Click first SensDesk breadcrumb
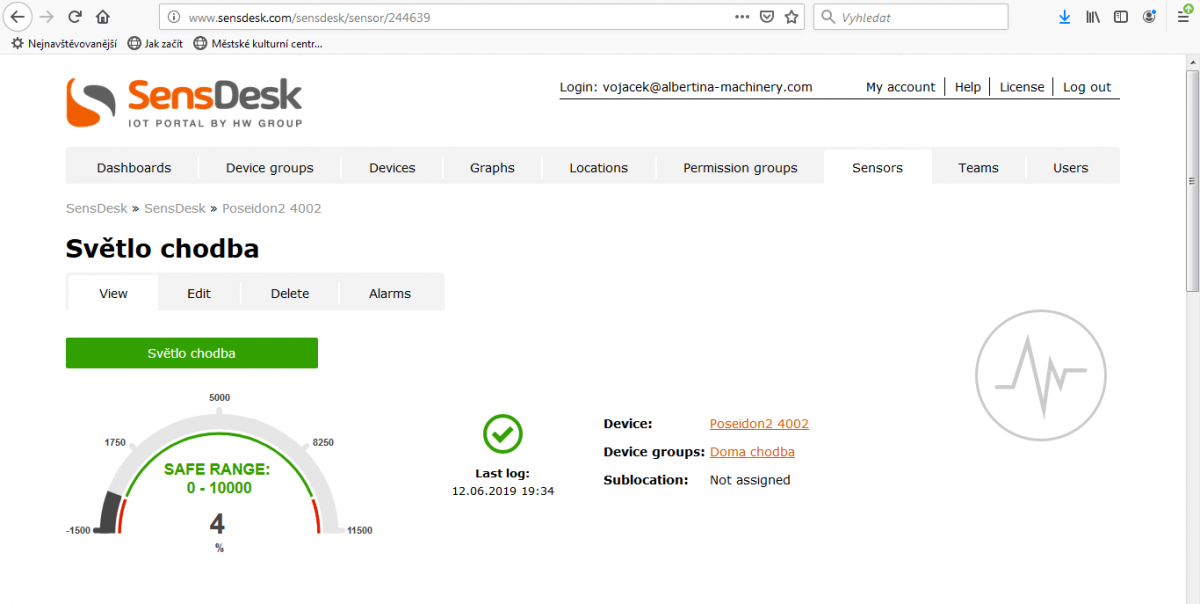Viewport: 1200px width, 604px height. [x=97, y=208]
